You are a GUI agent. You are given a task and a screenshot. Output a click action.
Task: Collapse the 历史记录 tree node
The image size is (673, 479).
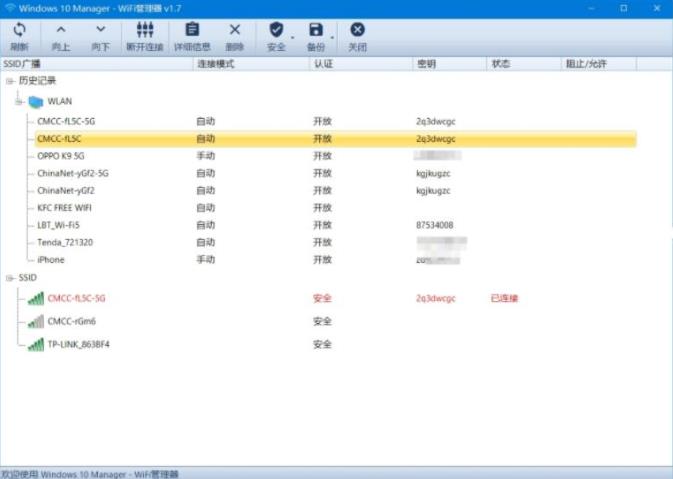tap(10, 81)
